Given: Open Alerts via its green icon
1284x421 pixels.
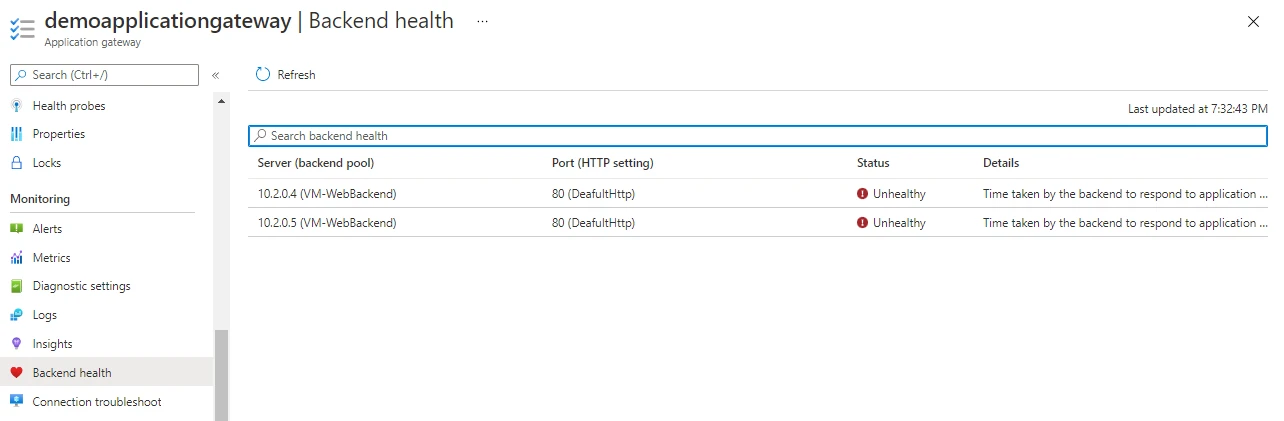Looking at the screenshot, I should point(16,229).
